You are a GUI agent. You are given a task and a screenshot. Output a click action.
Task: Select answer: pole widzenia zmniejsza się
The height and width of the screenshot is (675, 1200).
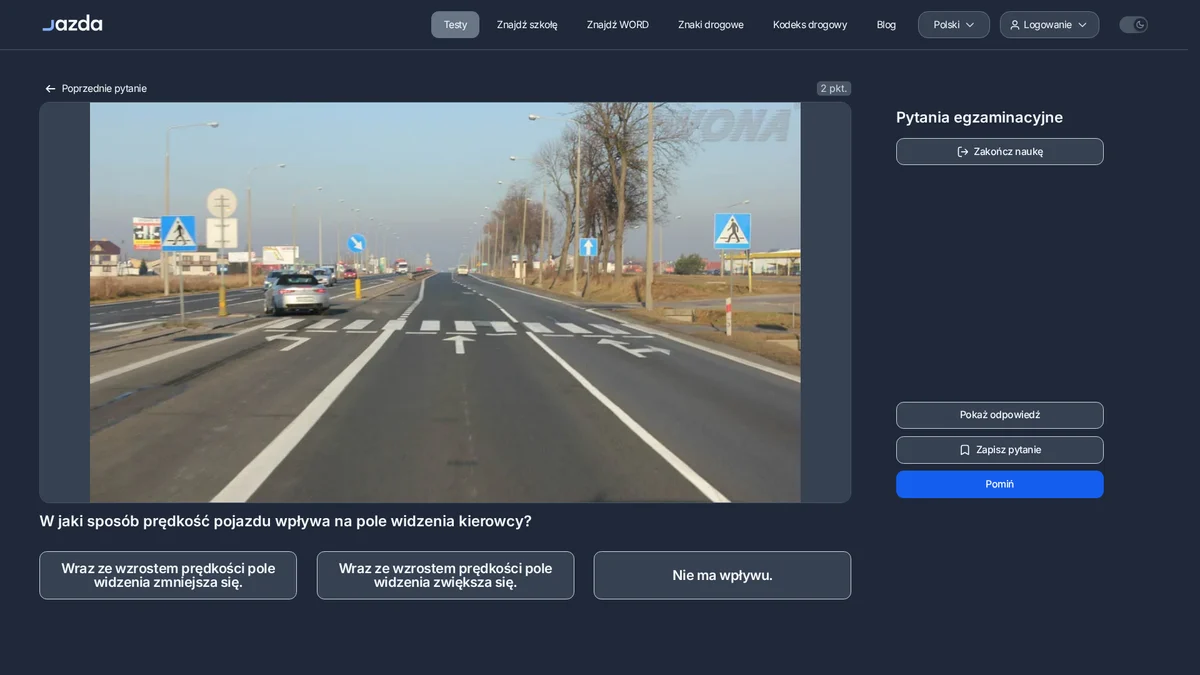[x=168, y=575]
